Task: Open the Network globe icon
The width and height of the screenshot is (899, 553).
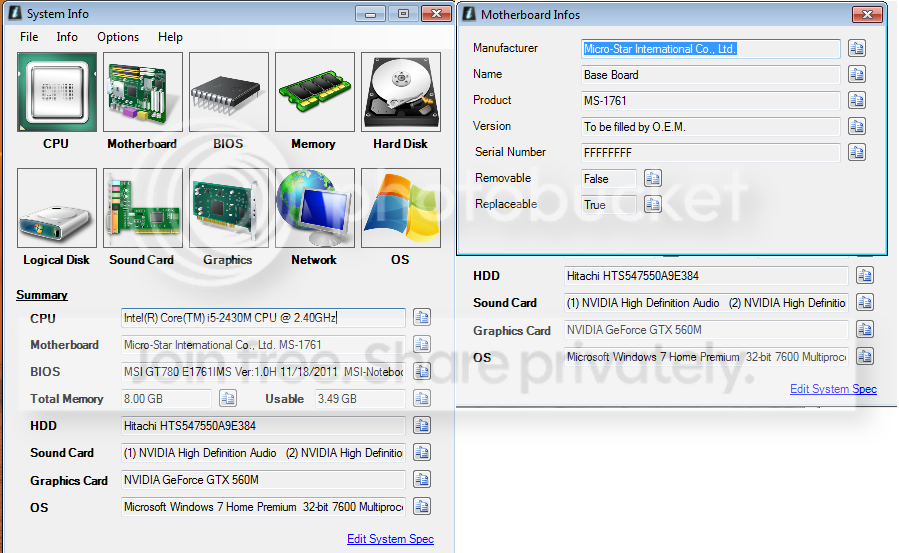Action: pyautogui.click(x=315, y=208)
